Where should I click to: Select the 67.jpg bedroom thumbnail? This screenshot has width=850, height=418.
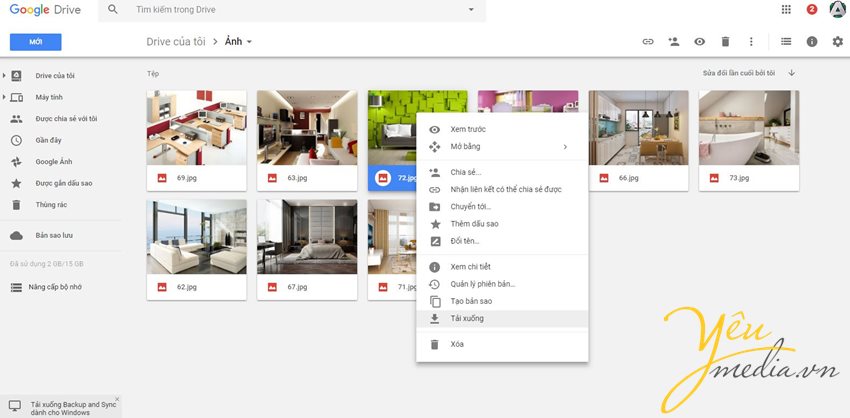tap(307, 237)
